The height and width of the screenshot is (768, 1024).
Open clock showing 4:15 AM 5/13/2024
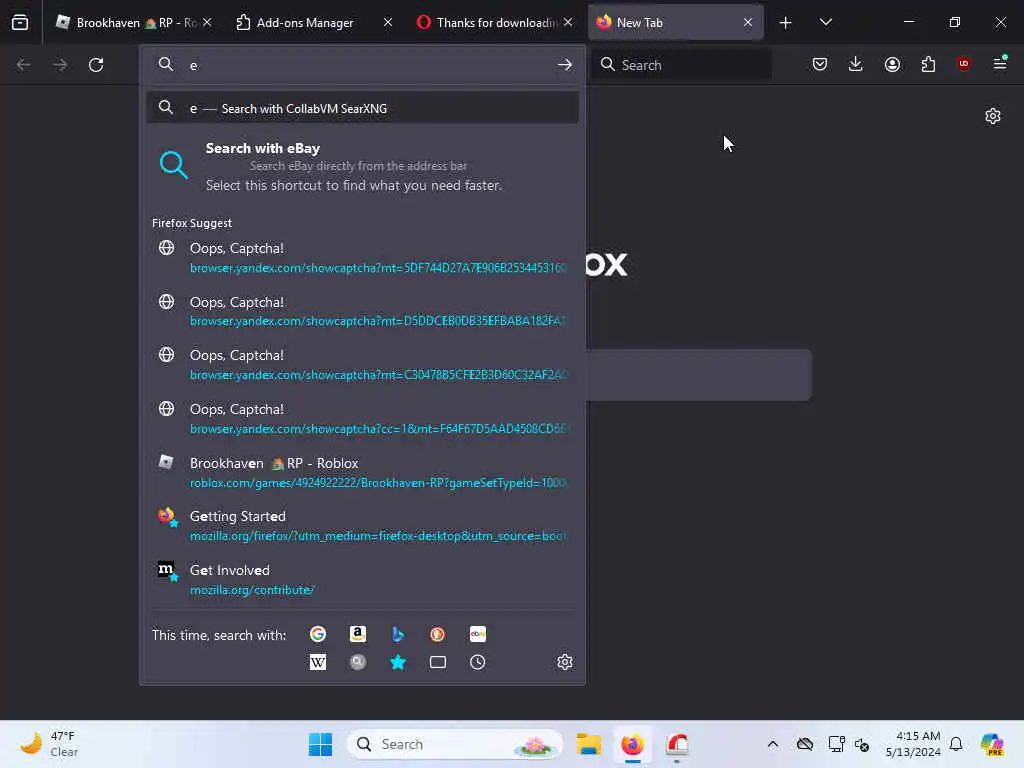913,744
